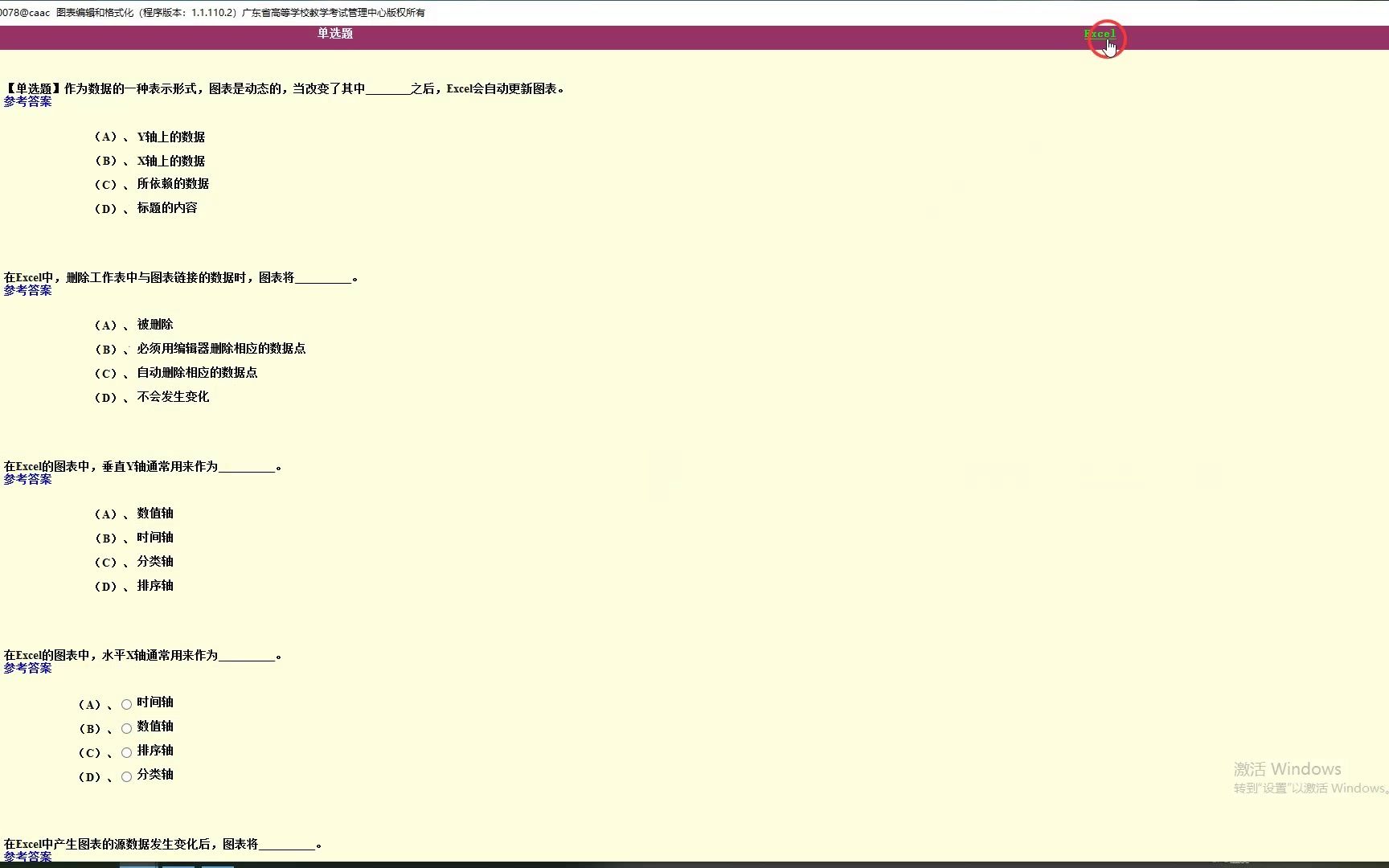Select the 单选题 header tab
Viewport: 1389px width, 868px height.
335,34
